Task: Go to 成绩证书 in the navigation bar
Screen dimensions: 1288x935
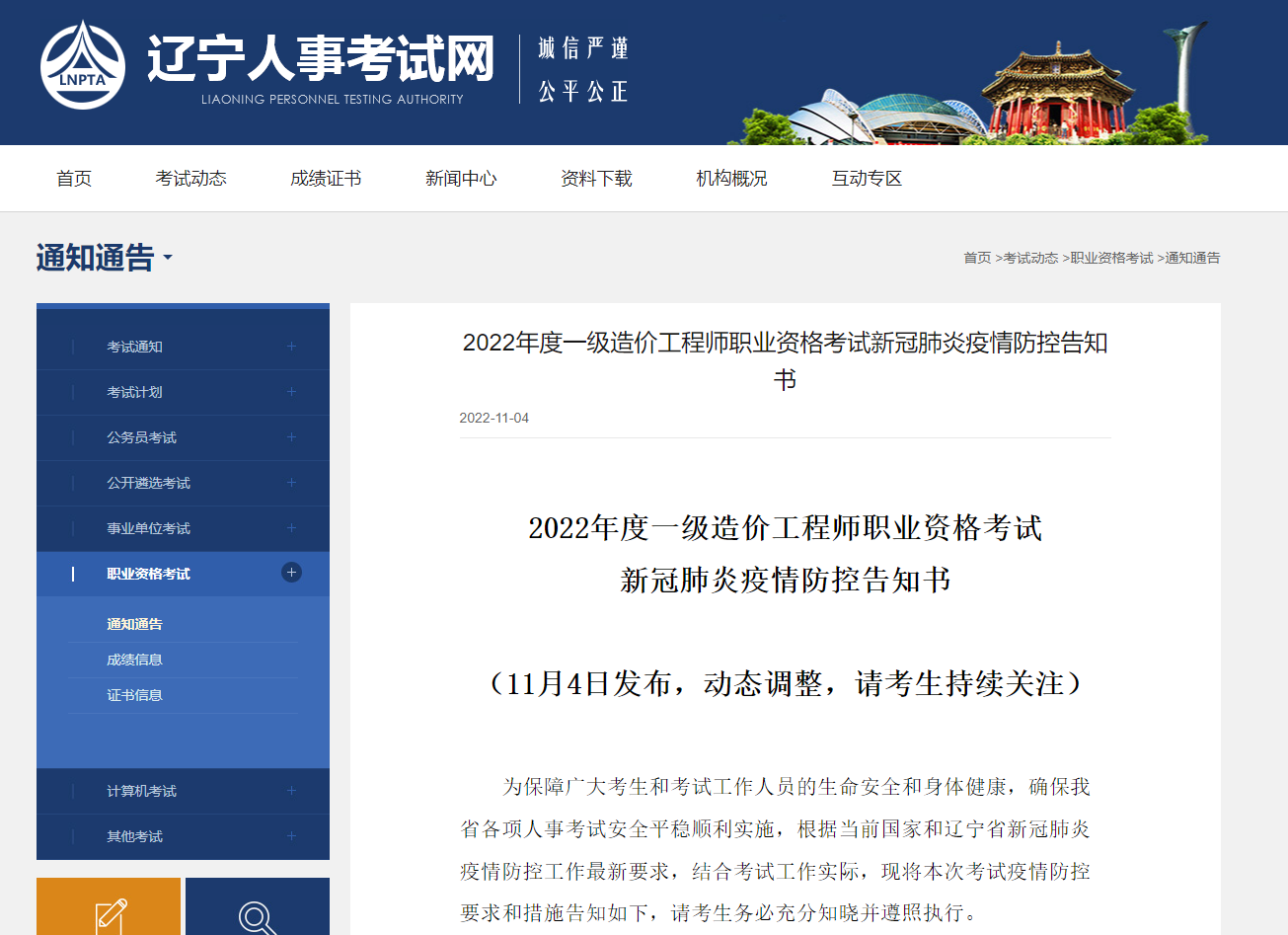Action: (326, 179)
